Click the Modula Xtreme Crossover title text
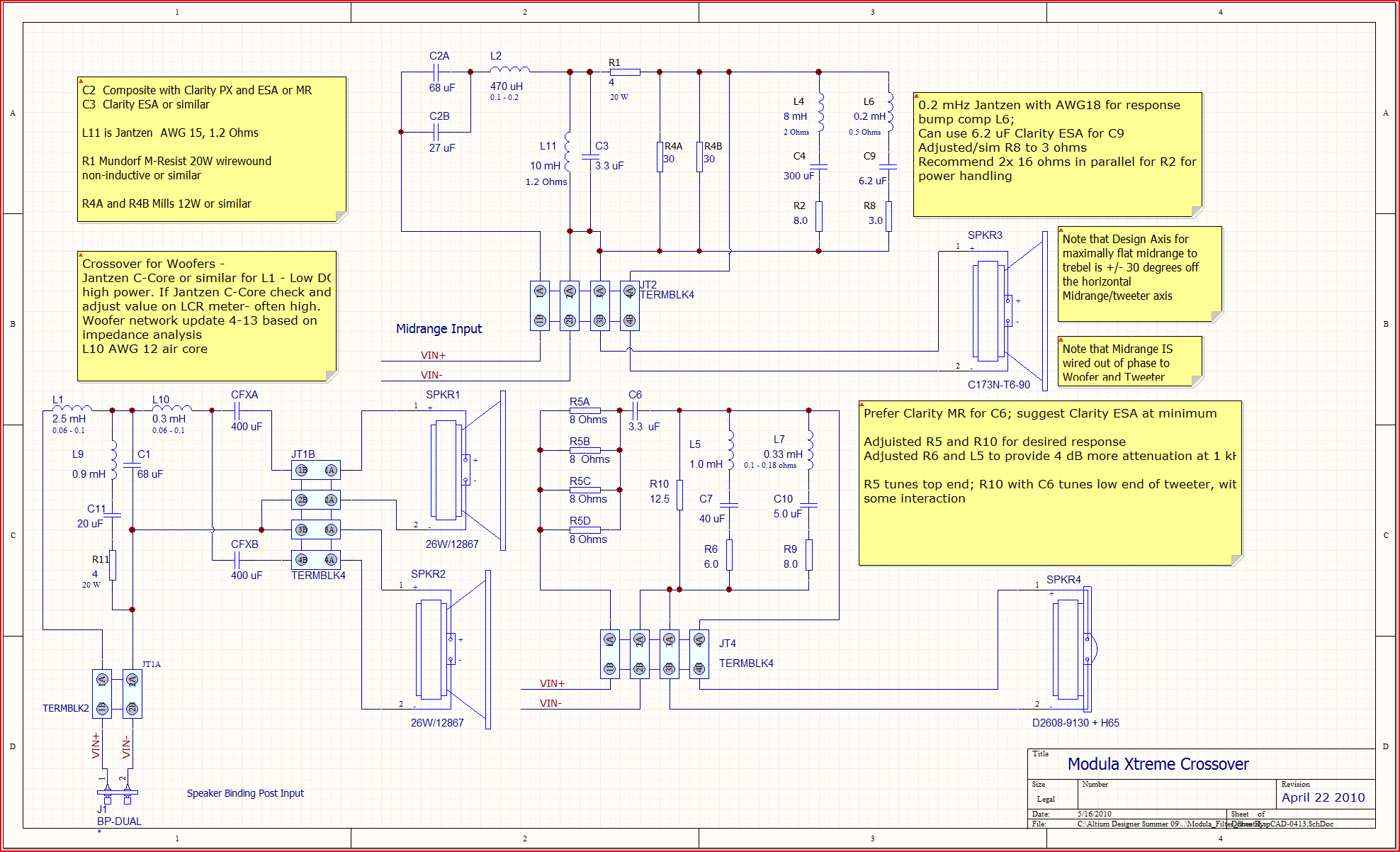This screenshot has width=1400, height=852. (1158, 764)
